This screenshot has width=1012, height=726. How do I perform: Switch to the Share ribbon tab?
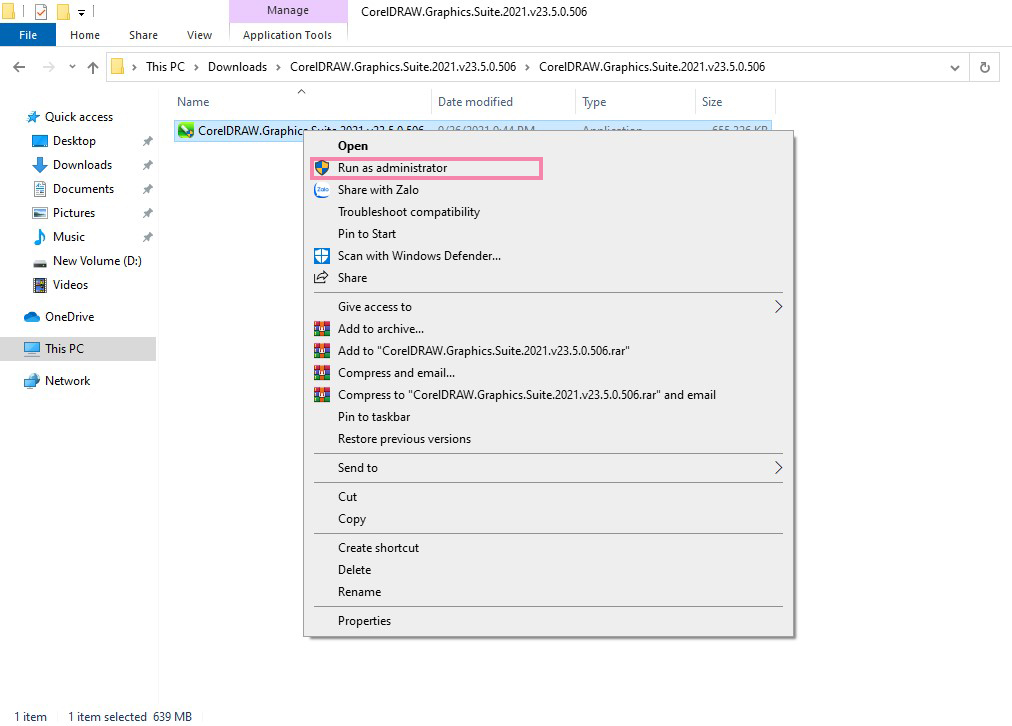coord(143,35)
